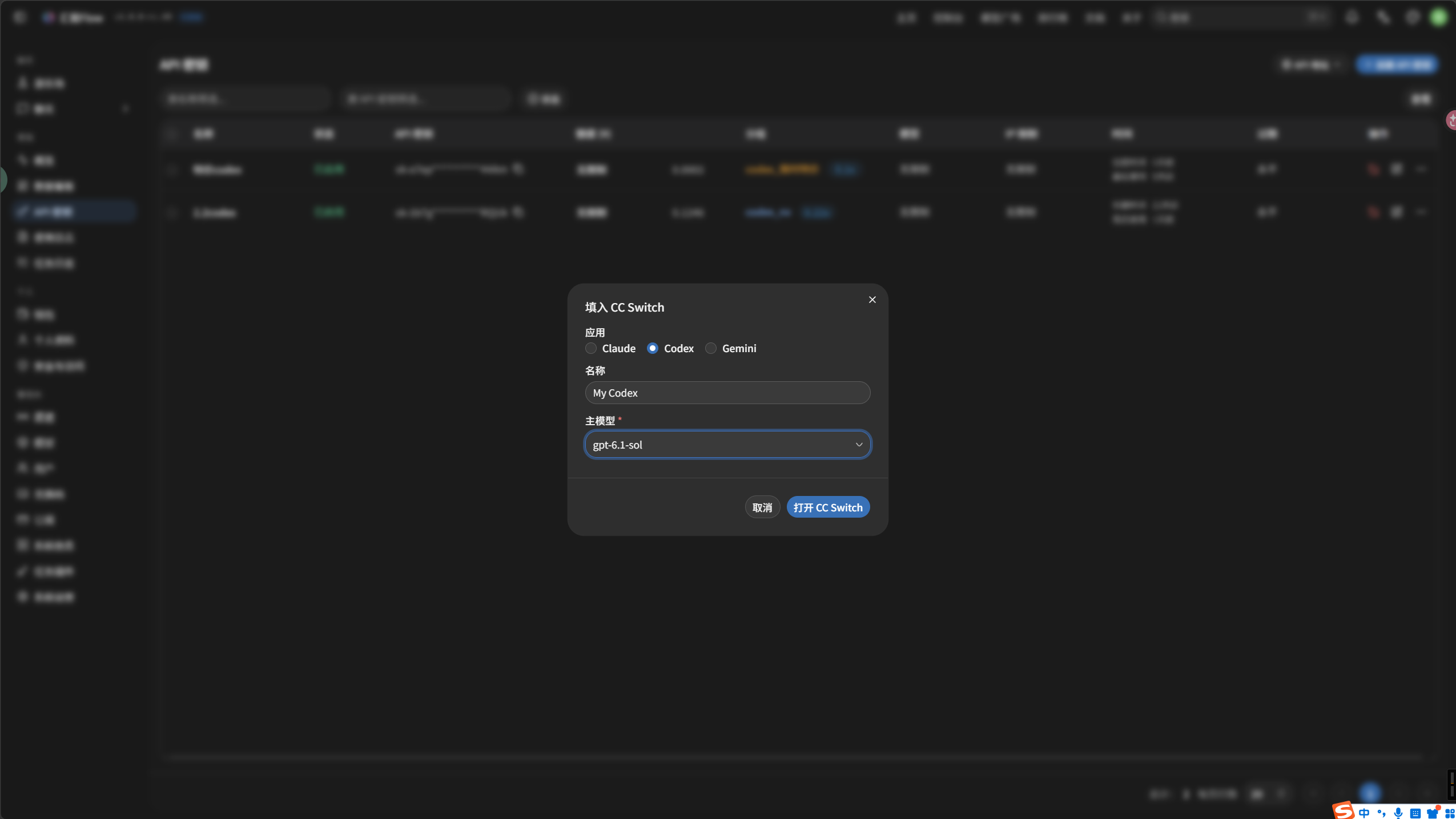Click the 应用 section label
Screen dimensions: 1456x819
(594, 332)
